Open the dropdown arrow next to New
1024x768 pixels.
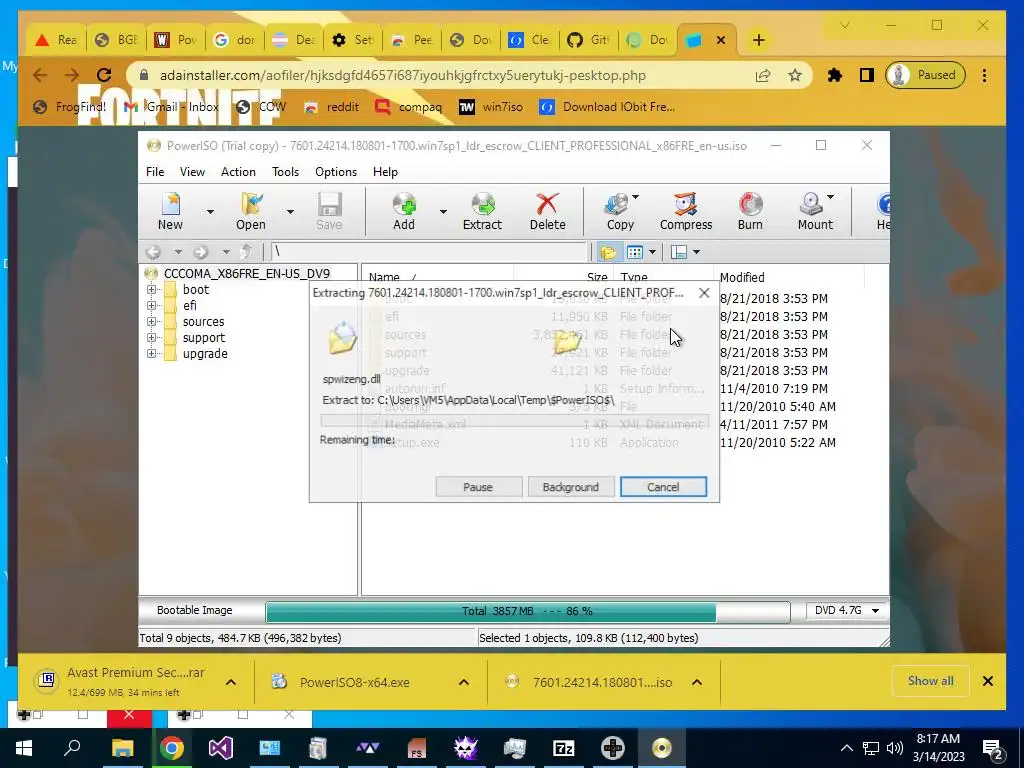[x=210, y=212]
